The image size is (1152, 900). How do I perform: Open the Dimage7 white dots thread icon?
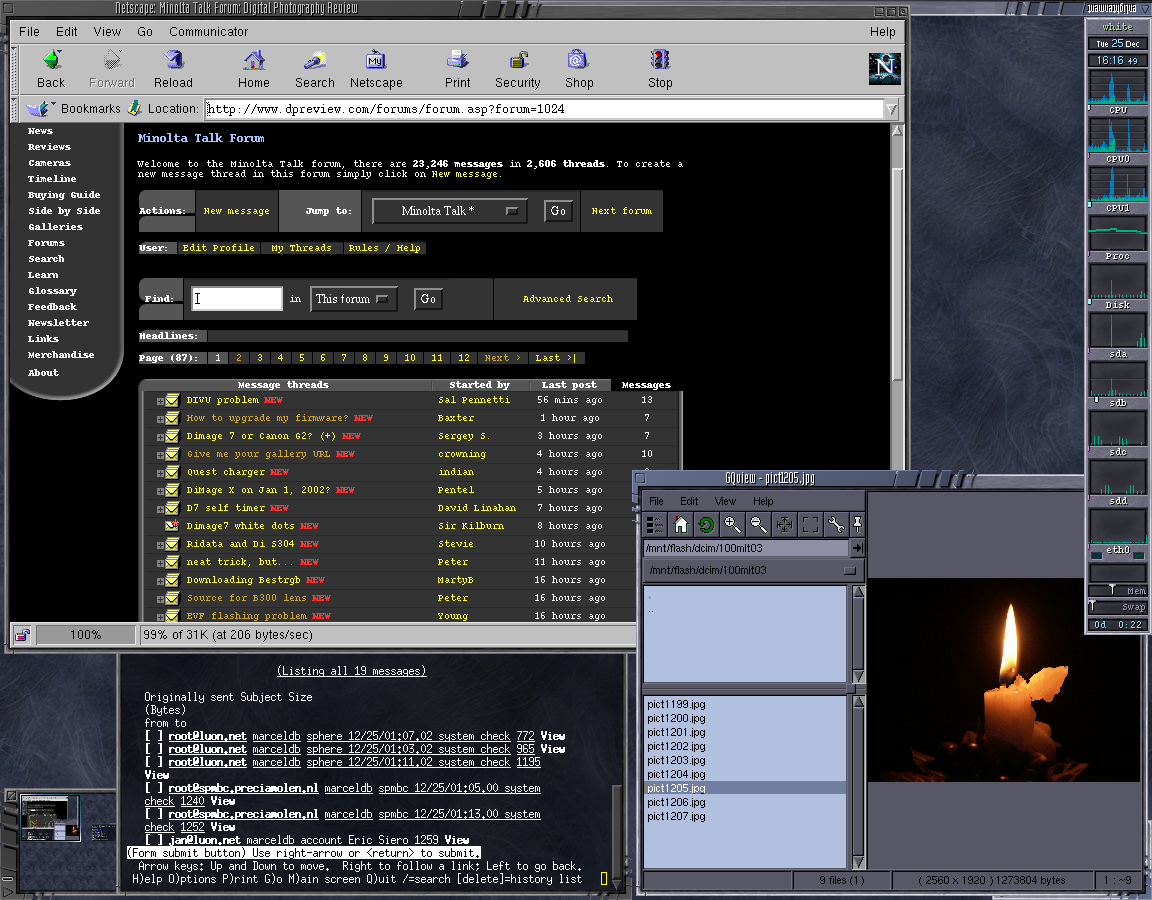(x=172, y=526)
